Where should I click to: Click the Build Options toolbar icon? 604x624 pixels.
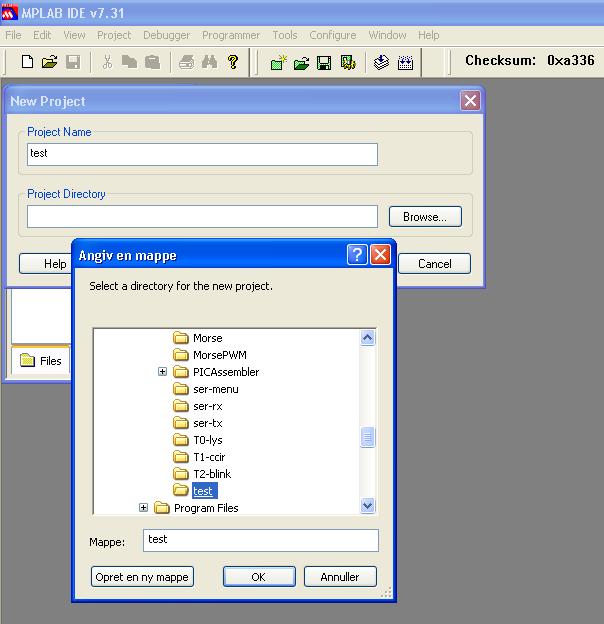pos(348,62)
